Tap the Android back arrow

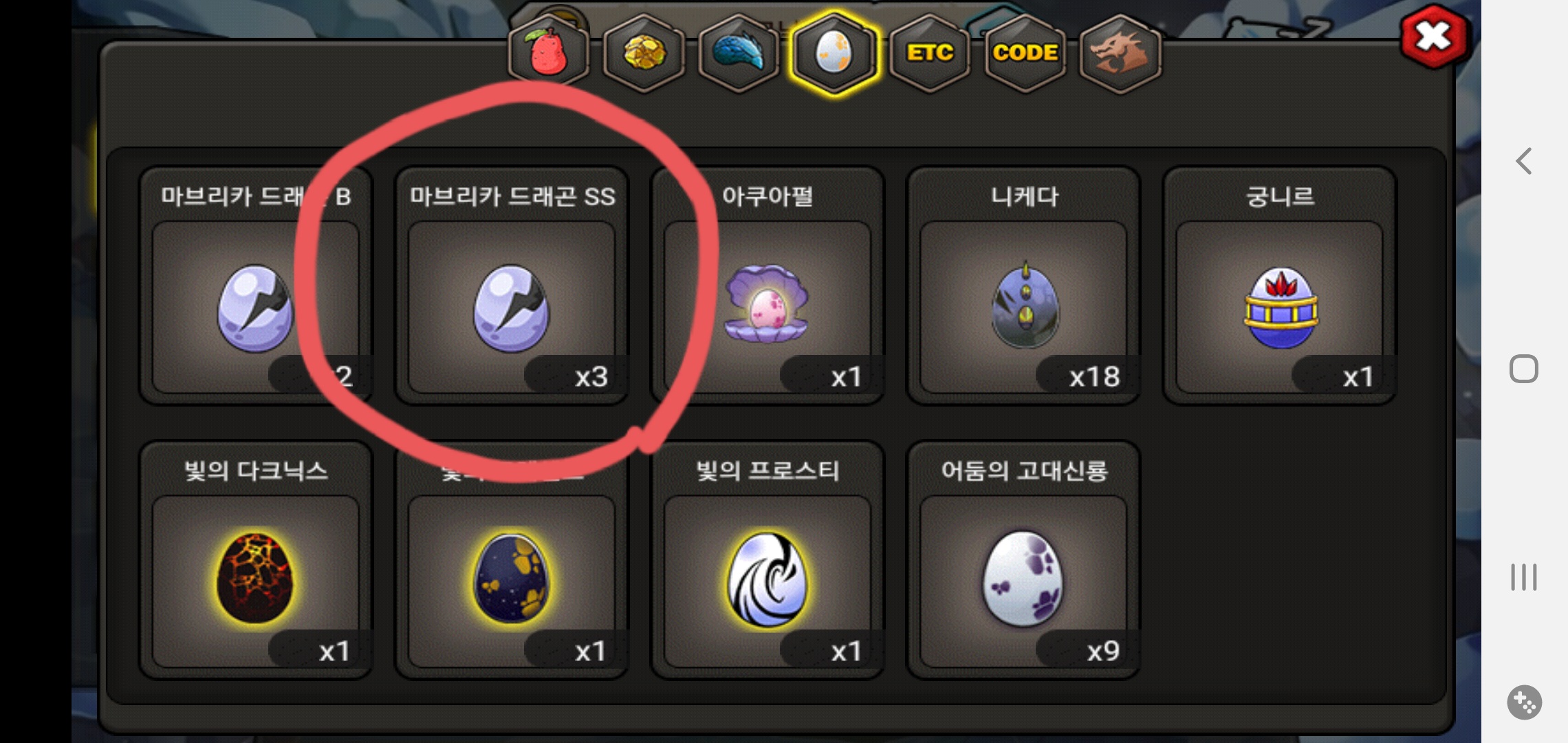pyautogui.click(x=1524, y=161)
